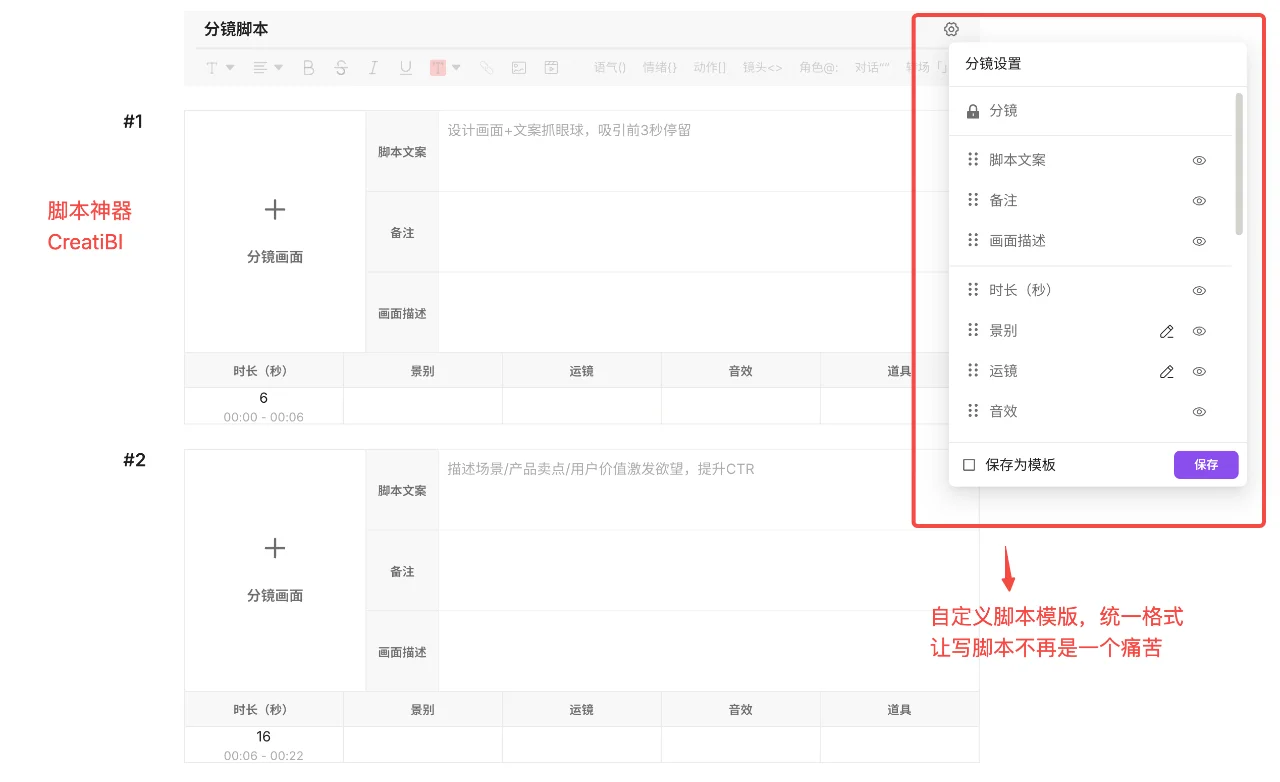Apply underline formatting
1280x782 pixels.
(405, 67)
